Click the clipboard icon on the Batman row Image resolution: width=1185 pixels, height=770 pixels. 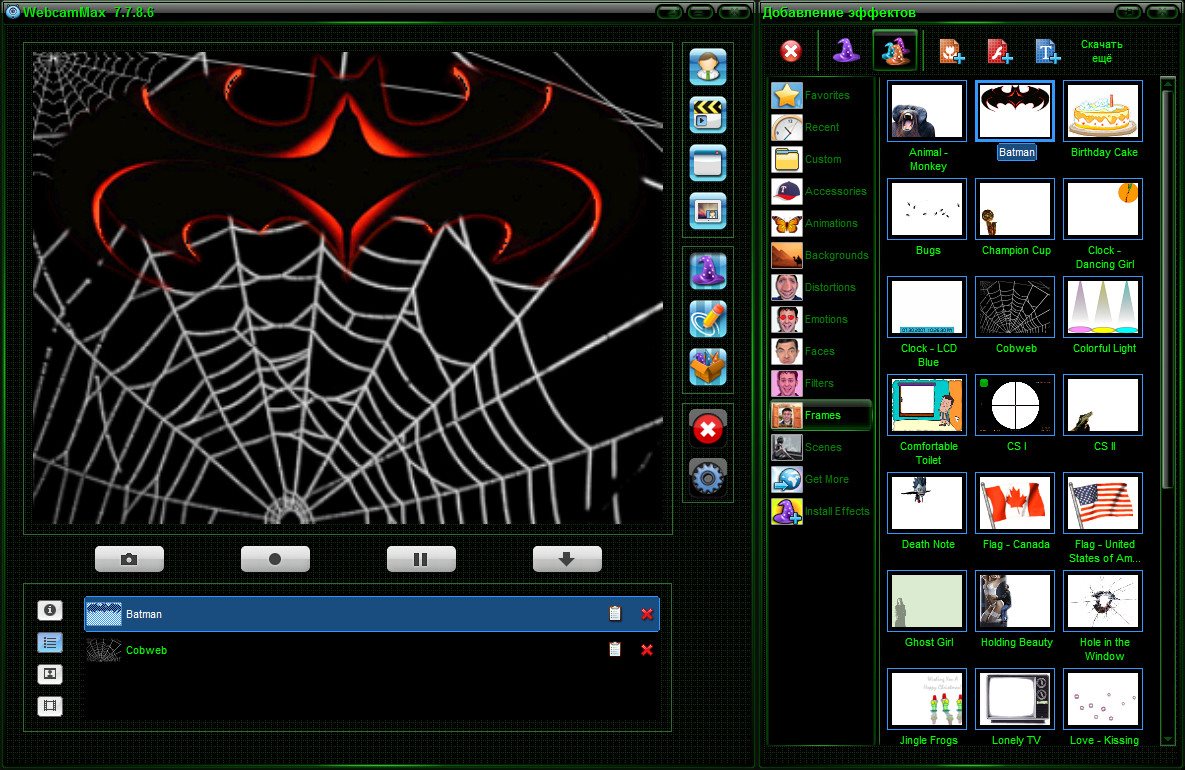(x=615, y=614)
